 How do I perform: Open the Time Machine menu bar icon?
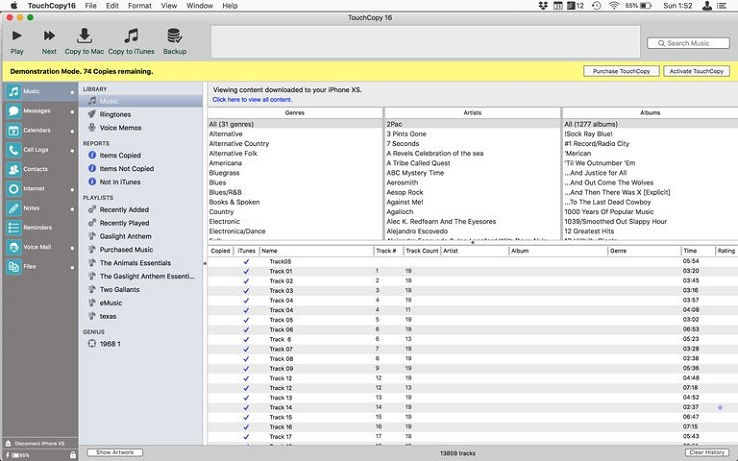596,6
